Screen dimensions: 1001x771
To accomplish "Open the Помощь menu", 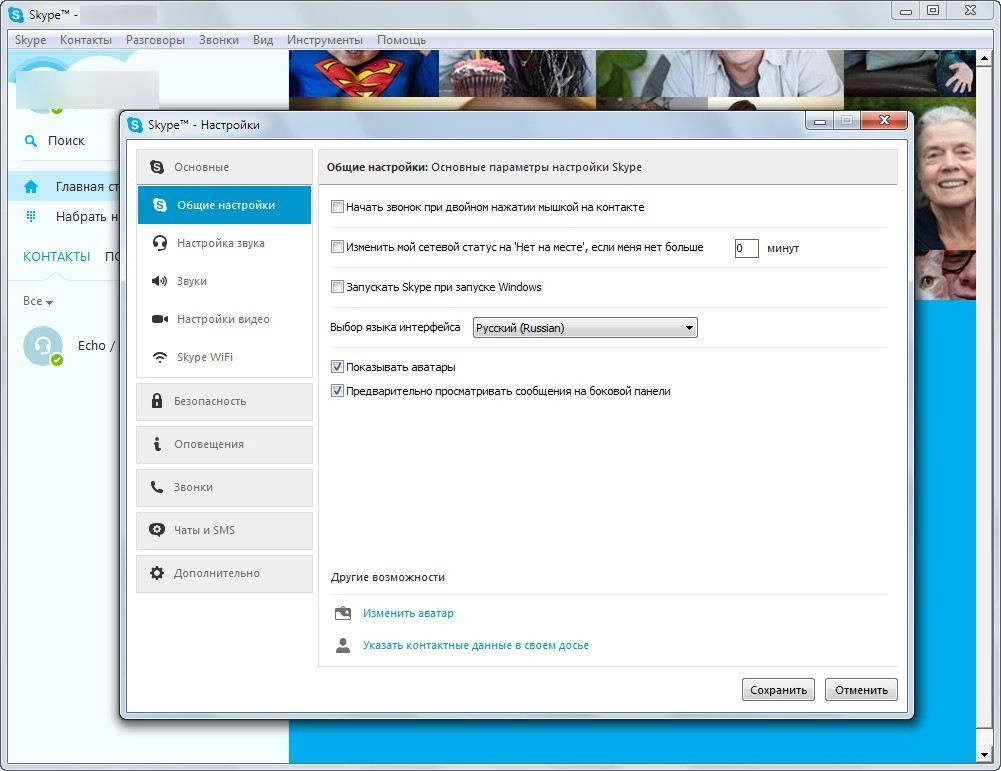I will tap(402, 40).
